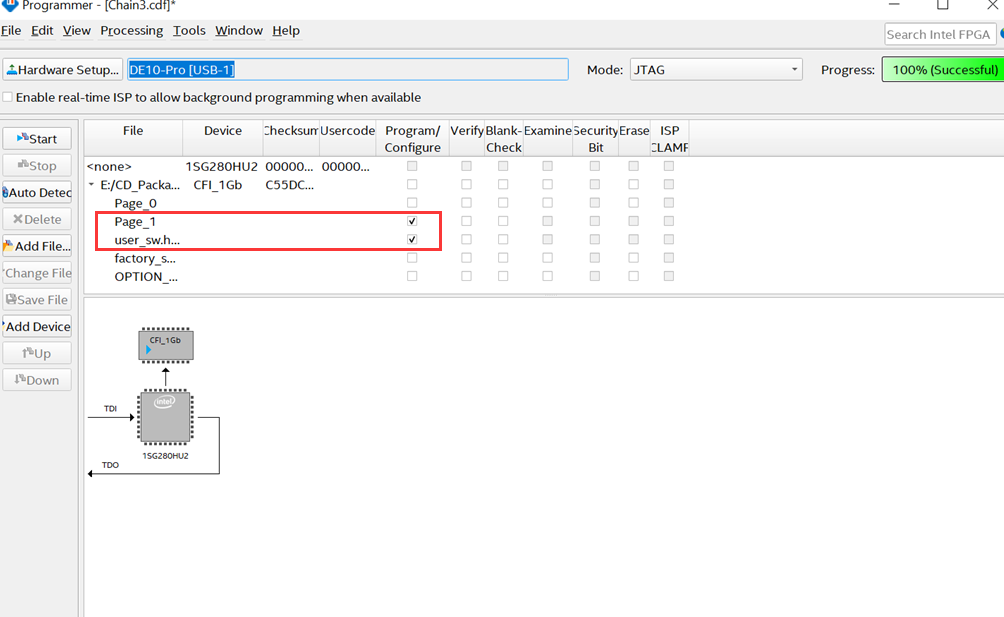The height and width of the screenshot is (617, 1004).
Task: Uncheck Program/Configure for Page_1
Action: pyautogui.click(x=412, y=221)
